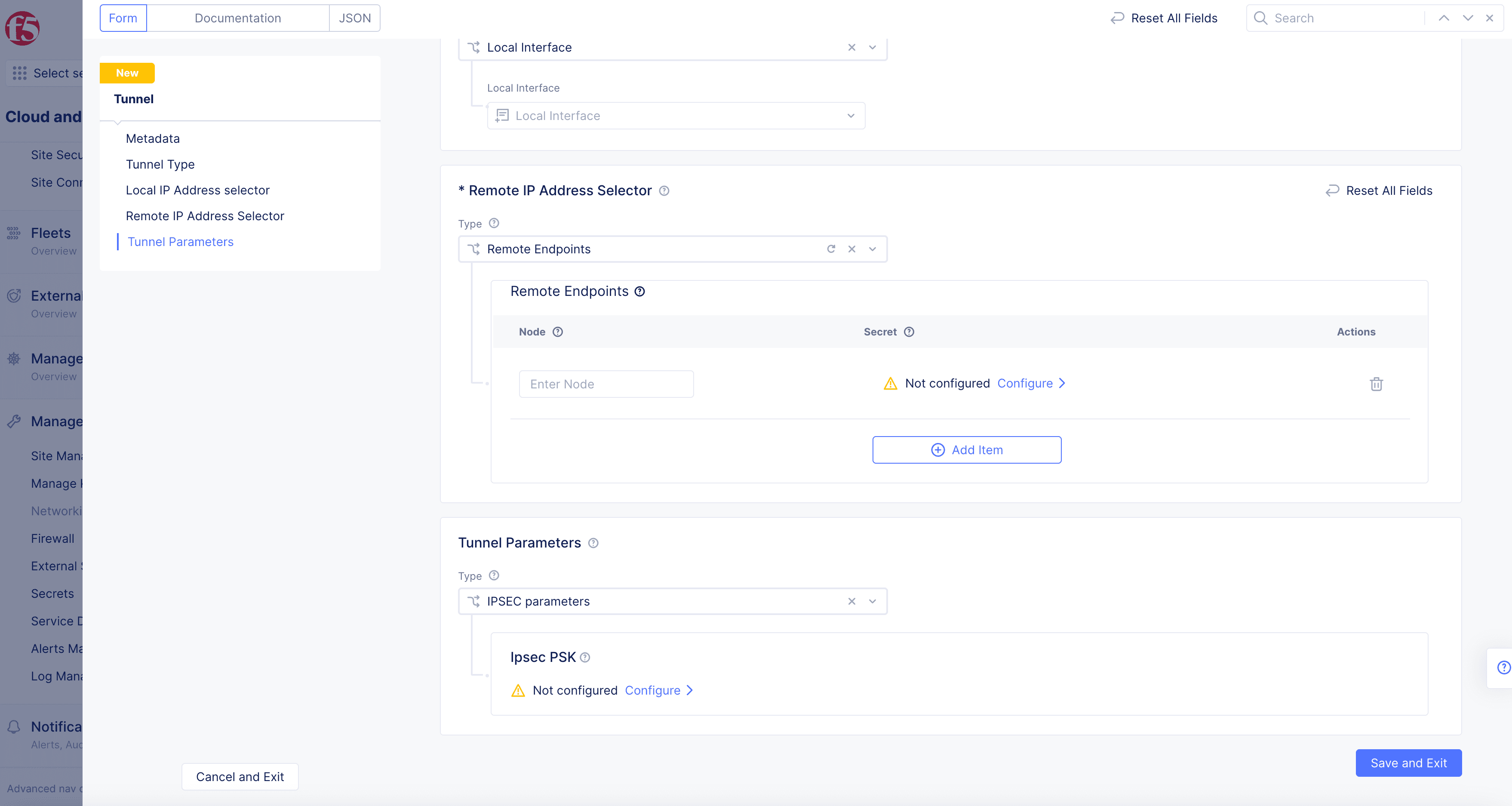Show help for Tunnel Parameters Type field
1512x806 pixels.
pos(494,575)
